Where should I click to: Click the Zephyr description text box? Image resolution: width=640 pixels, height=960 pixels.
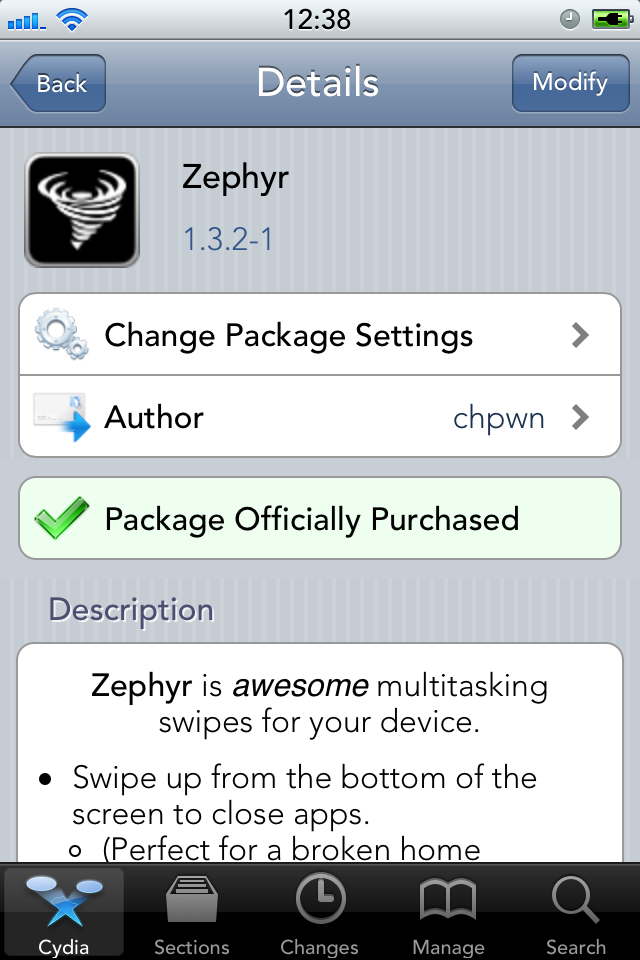[320, 753]
